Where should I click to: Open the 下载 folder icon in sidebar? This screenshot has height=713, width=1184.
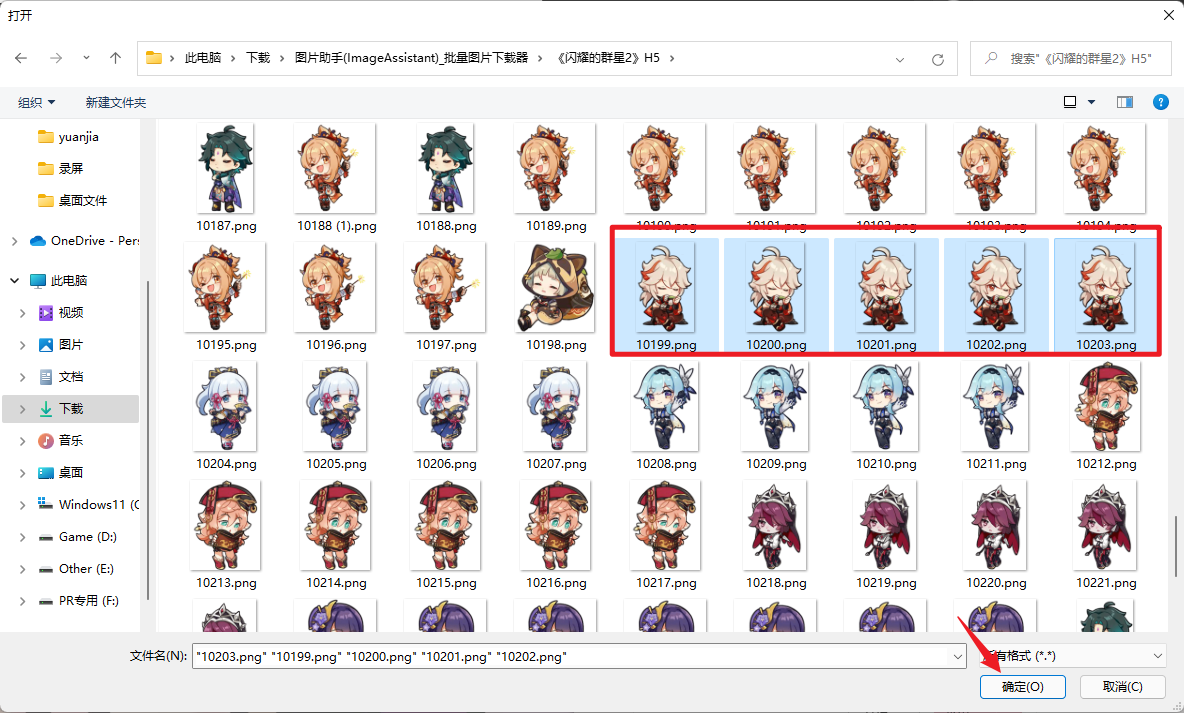[45, 409]
